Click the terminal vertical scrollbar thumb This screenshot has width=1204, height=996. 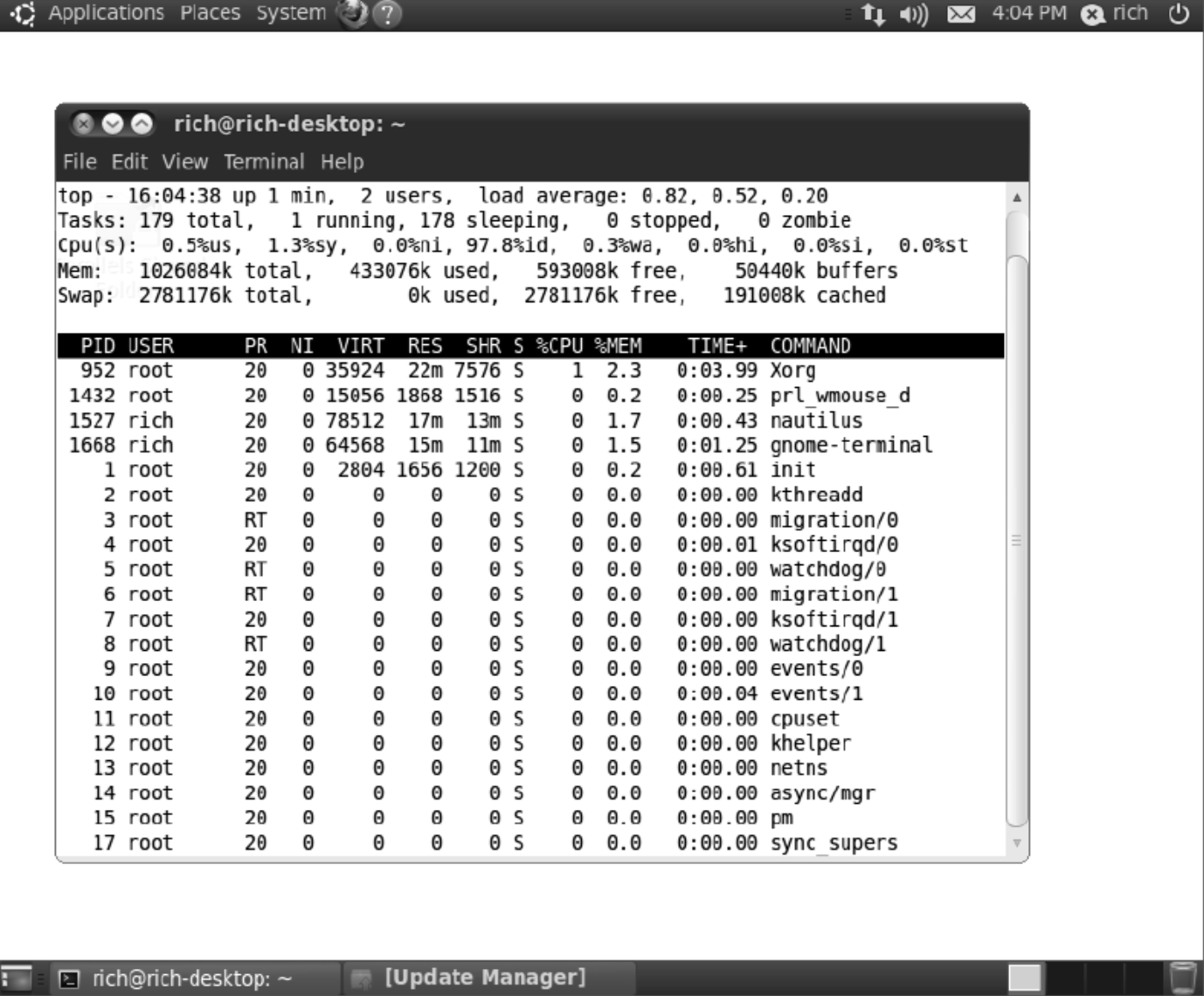tap(1017, 541)
